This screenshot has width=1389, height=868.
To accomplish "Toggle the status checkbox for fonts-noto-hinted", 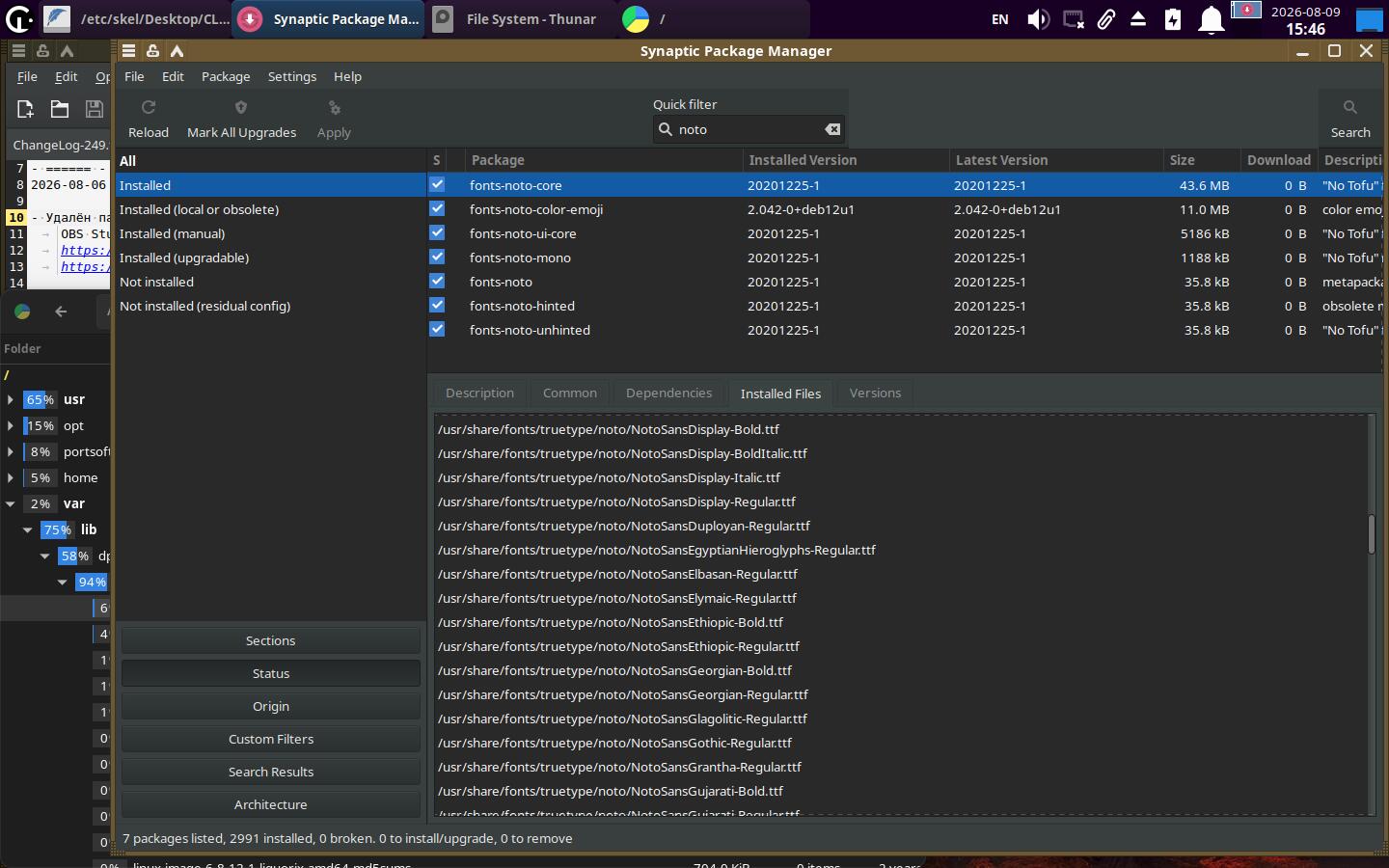I will pos(437,305).
